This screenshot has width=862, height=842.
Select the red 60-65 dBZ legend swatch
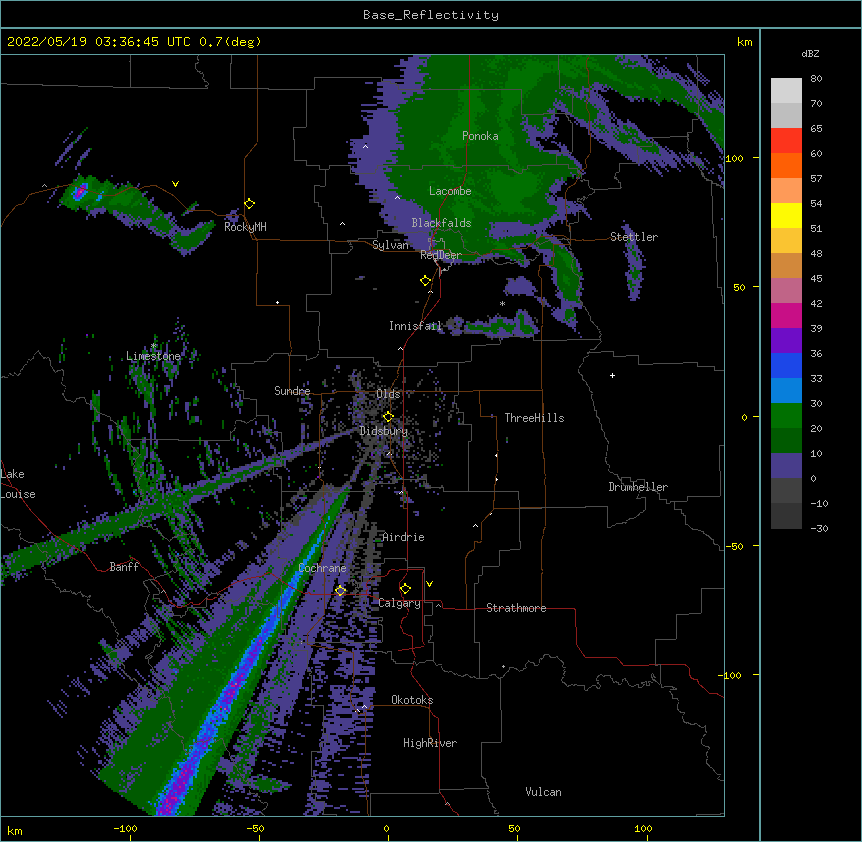[786, 141]
